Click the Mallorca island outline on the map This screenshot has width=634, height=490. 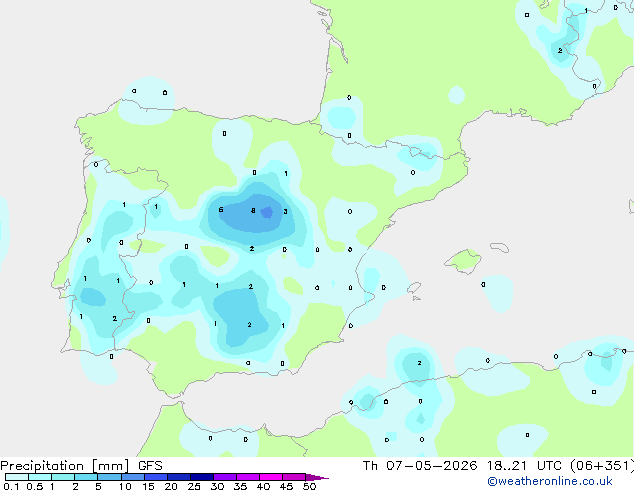[x=463, y=261]
